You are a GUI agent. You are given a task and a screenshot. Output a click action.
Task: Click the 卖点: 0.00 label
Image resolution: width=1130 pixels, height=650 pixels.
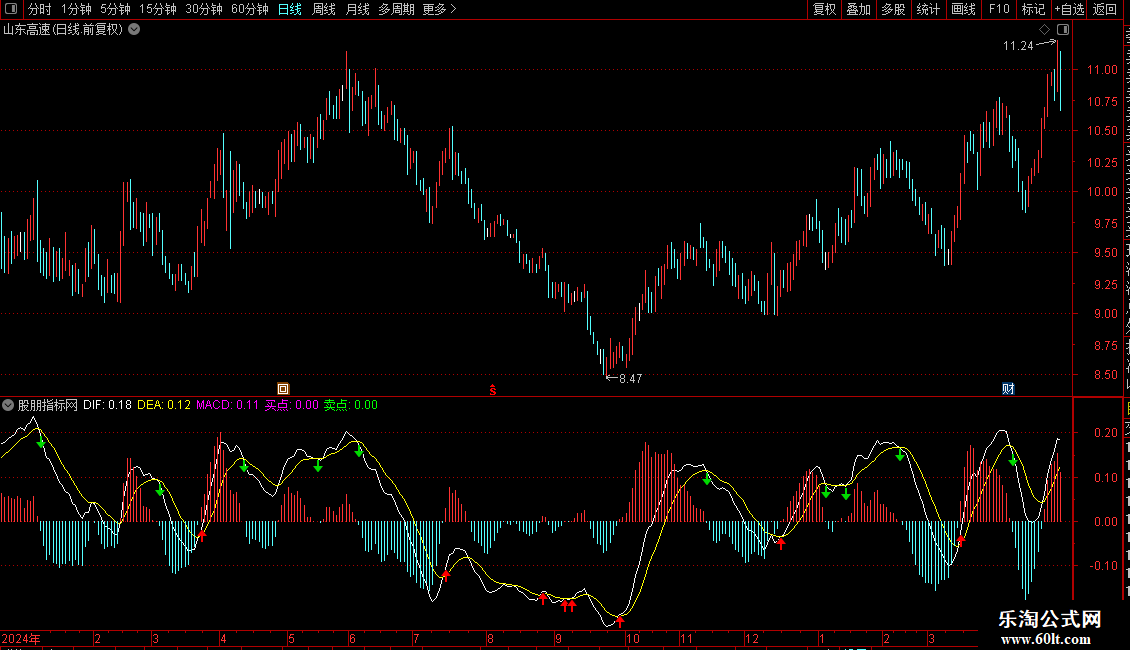[x=351, y=405]
